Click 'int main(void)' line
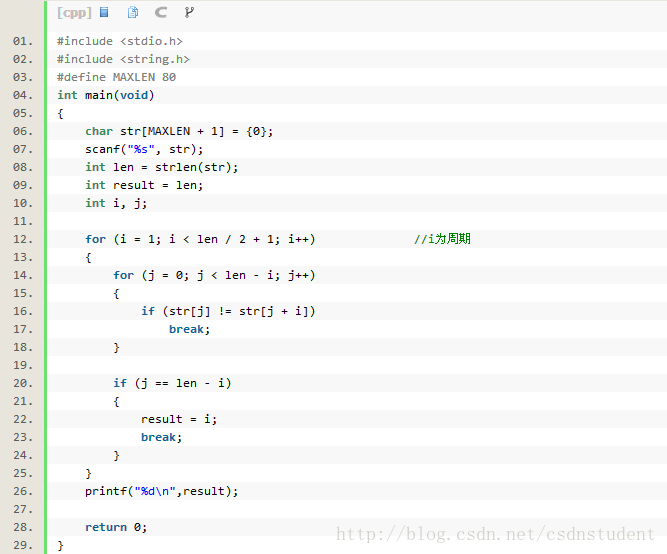 tap(106, 95)
